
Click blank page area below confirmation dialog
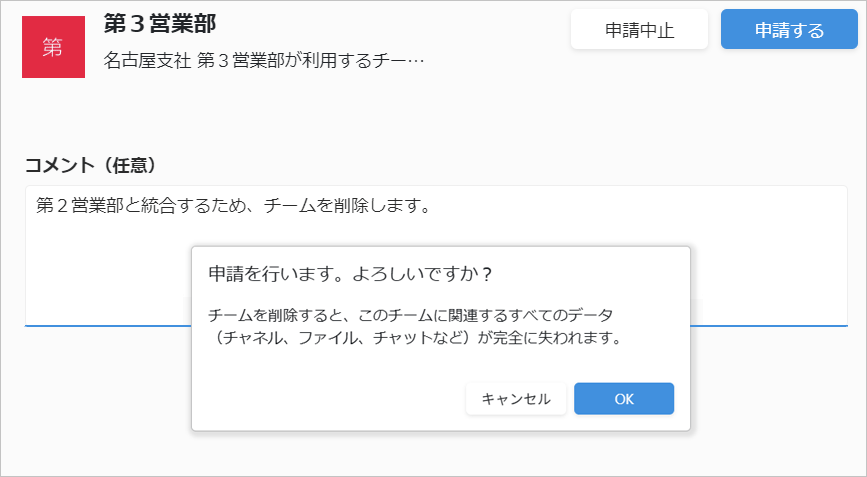(440, 453)
